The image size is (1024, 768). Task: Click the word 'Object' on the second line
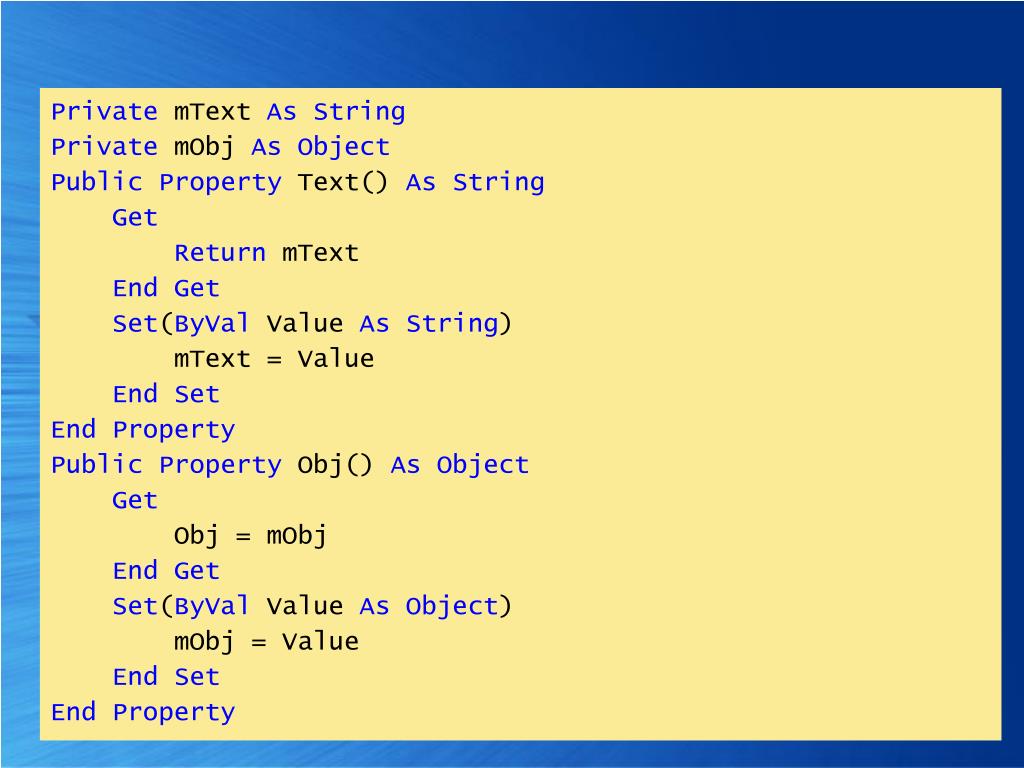(344, 148)
